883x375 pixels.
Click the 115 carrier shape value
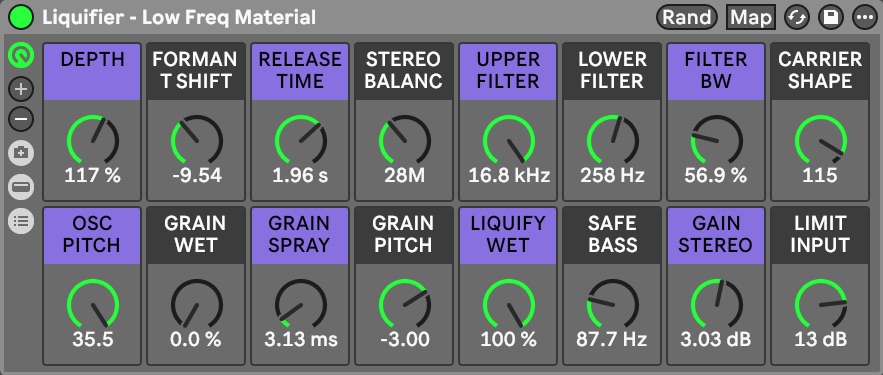pos(820,176)
